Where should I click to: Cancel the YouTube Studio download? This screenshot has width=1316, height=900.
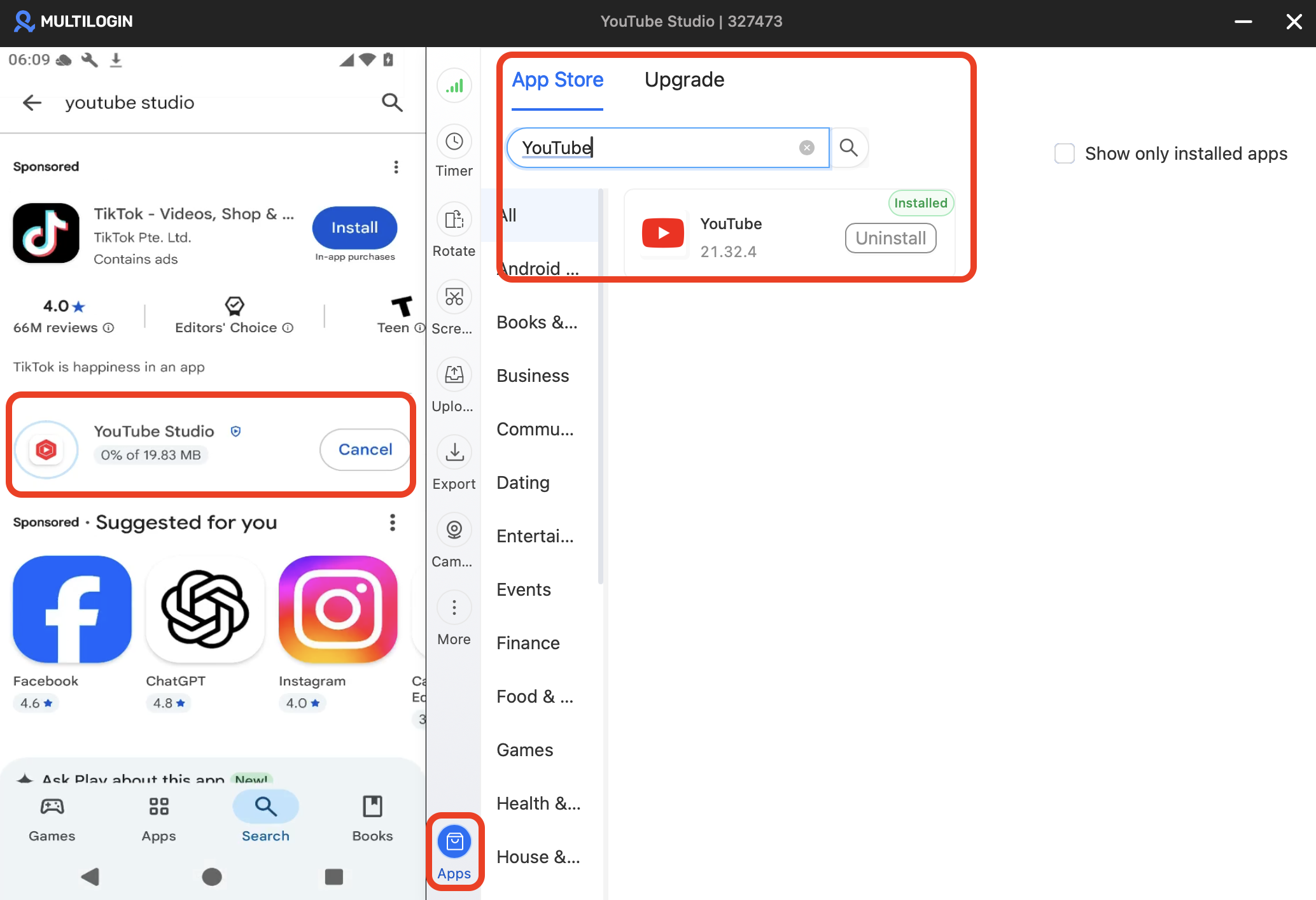pos(365,449)
